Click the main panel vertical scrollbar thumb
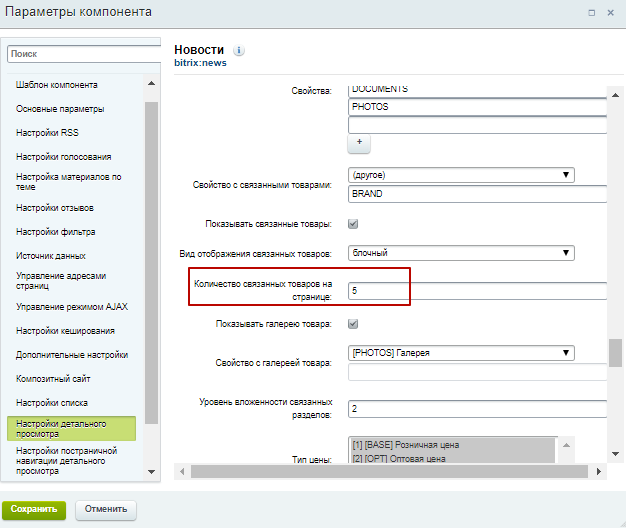The image size is (626, 528). [615, 353]
